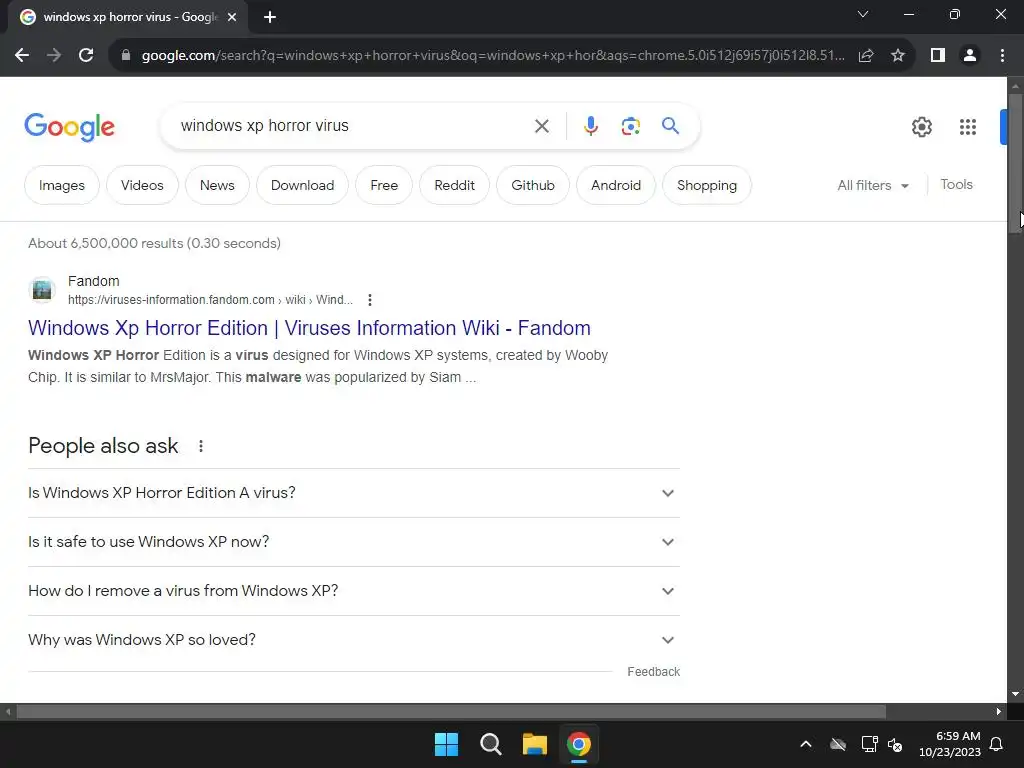The width and height of the screenshot is (1024, 768).
Task: Open a new tab with plus button
Action: tap(270, 17)
